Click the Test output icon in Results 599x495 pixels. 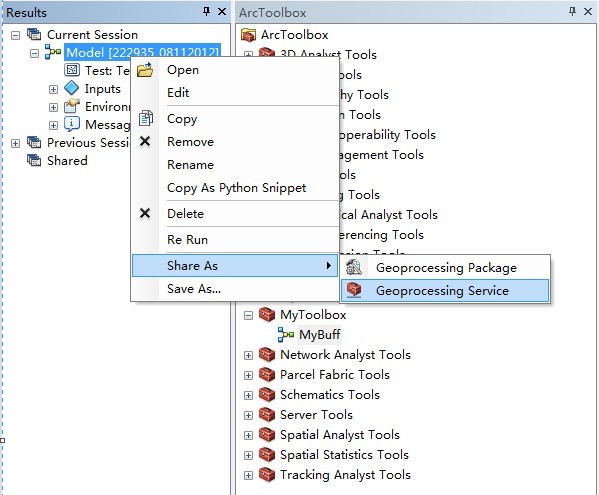(x=72, y=70)
